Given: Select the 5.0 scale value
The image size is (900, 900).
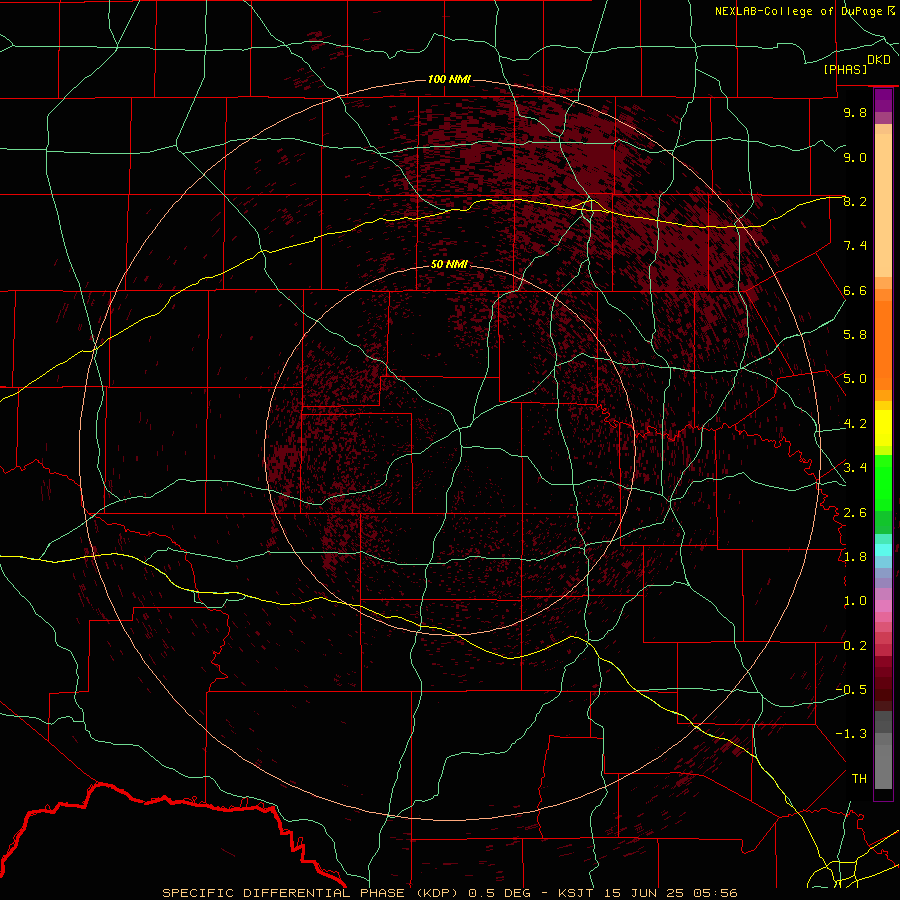Looking at the screenshot, I should [855, 379].
